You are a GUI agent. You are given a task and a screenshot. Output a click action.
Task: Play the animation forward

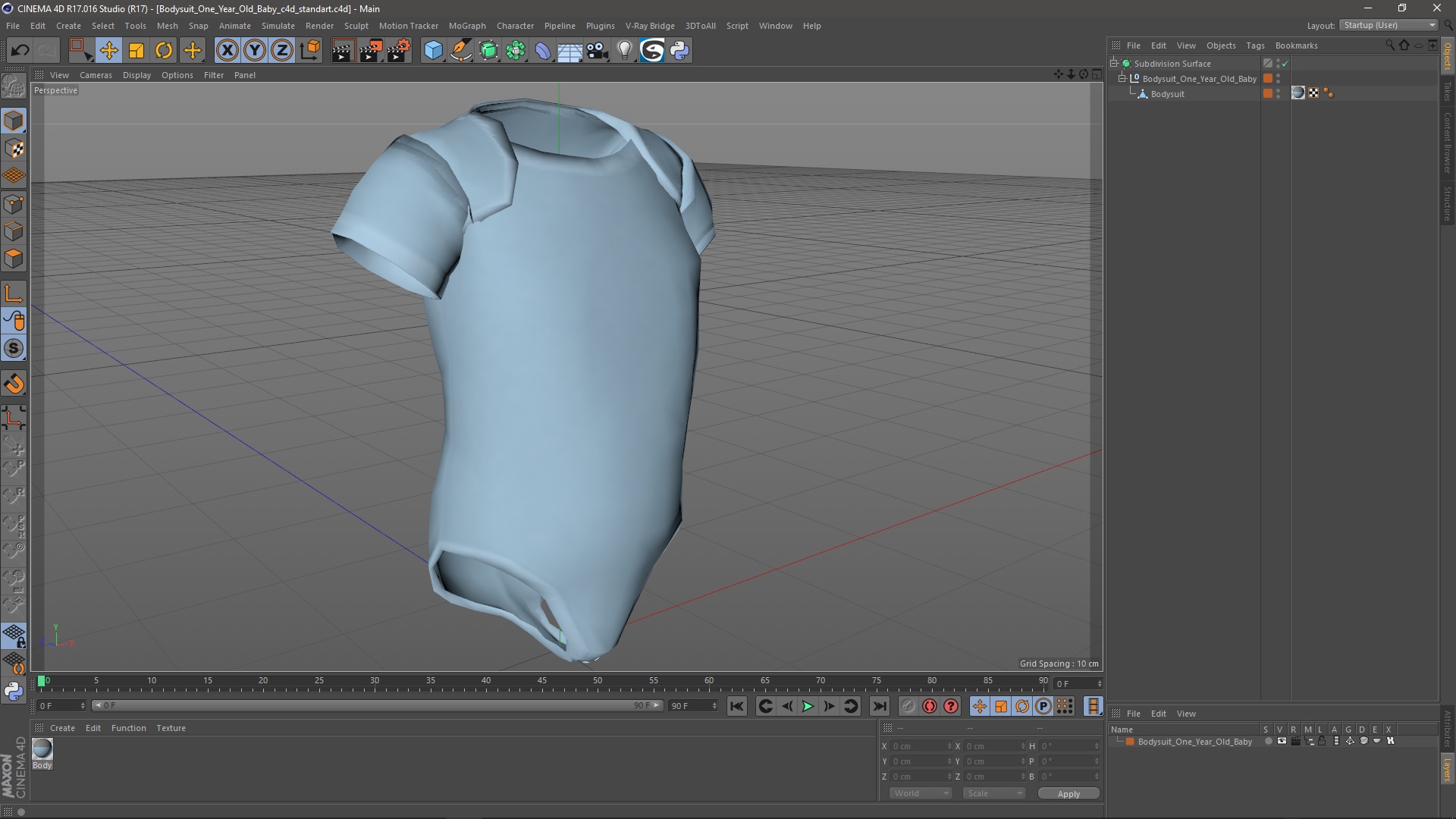coord(808,706)
